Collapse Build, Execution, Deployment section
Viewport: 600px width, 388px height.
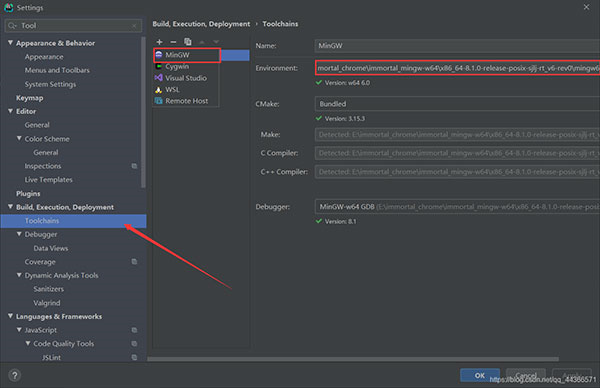pyautogui.click(x=10, y=207)
